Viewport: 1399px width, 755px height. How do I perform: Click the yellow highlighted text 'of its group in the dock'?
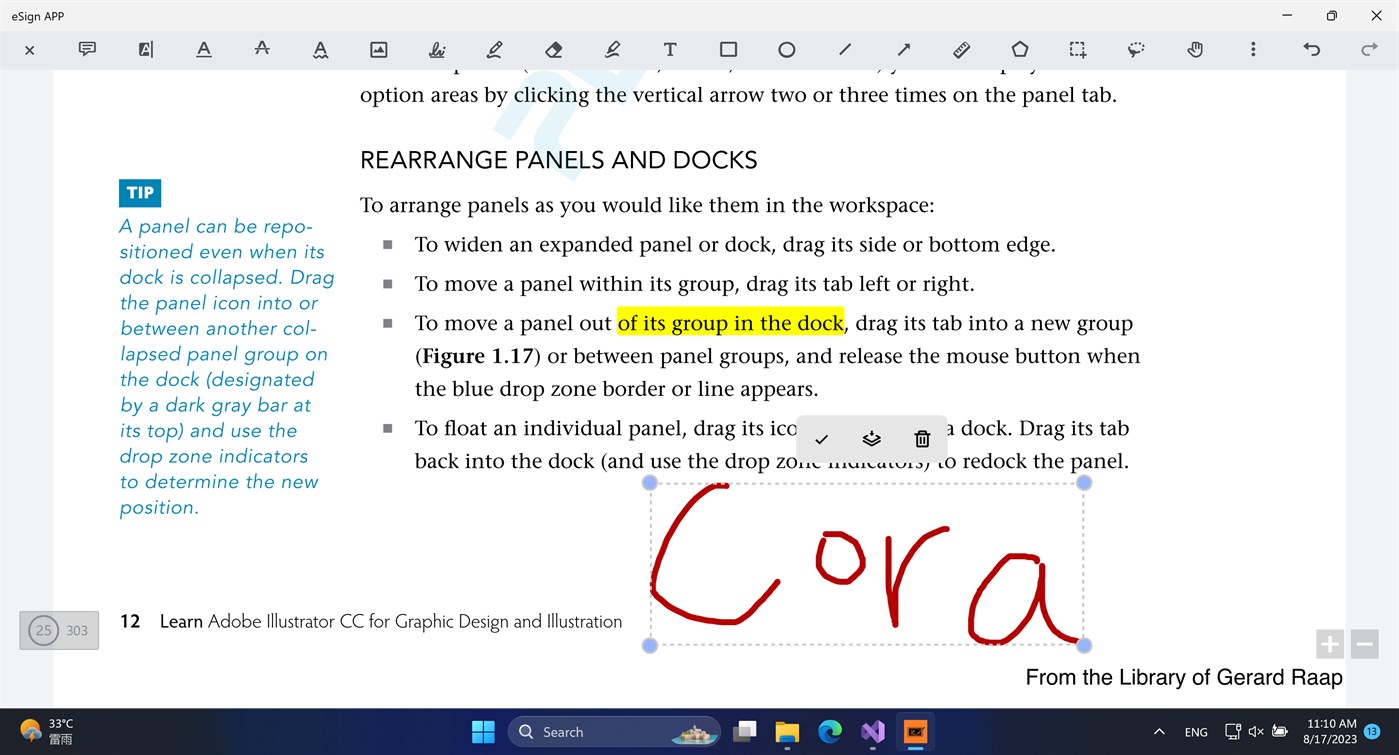731,323
